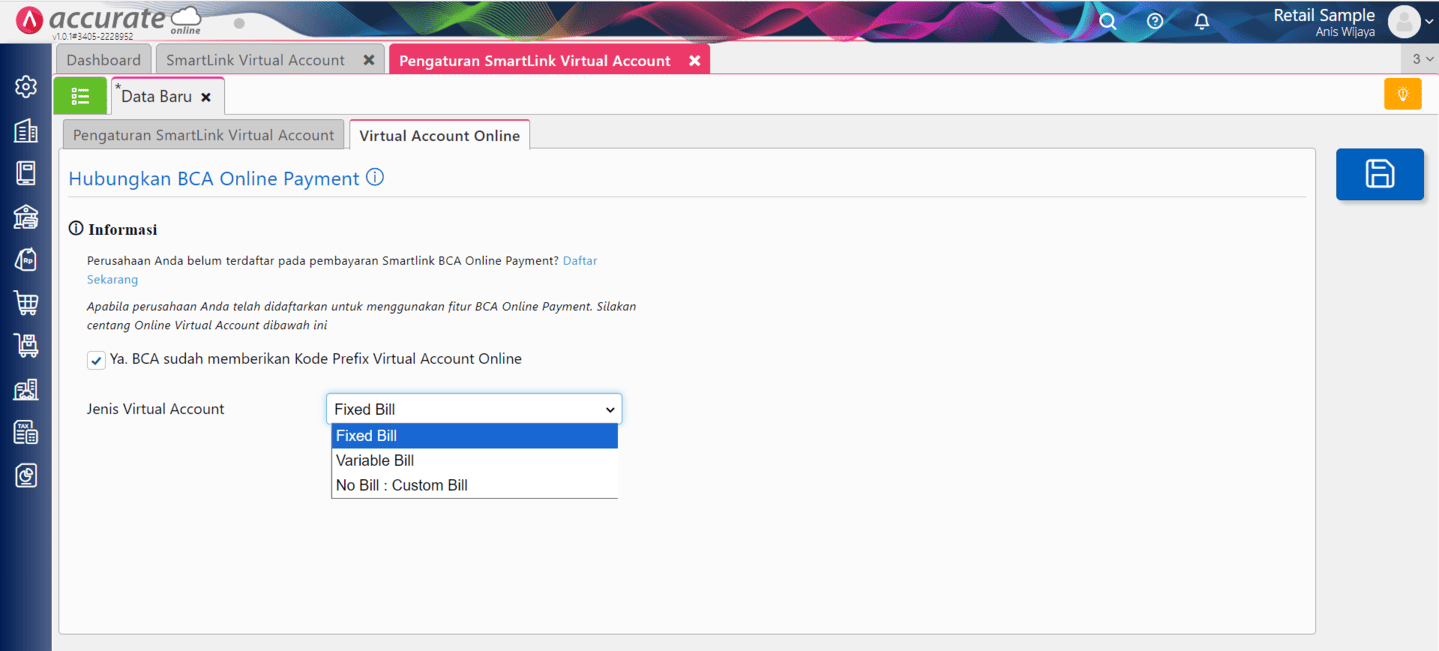
Task: Open the Virtual Account Online sub-tab
Action: pos(440,135)
